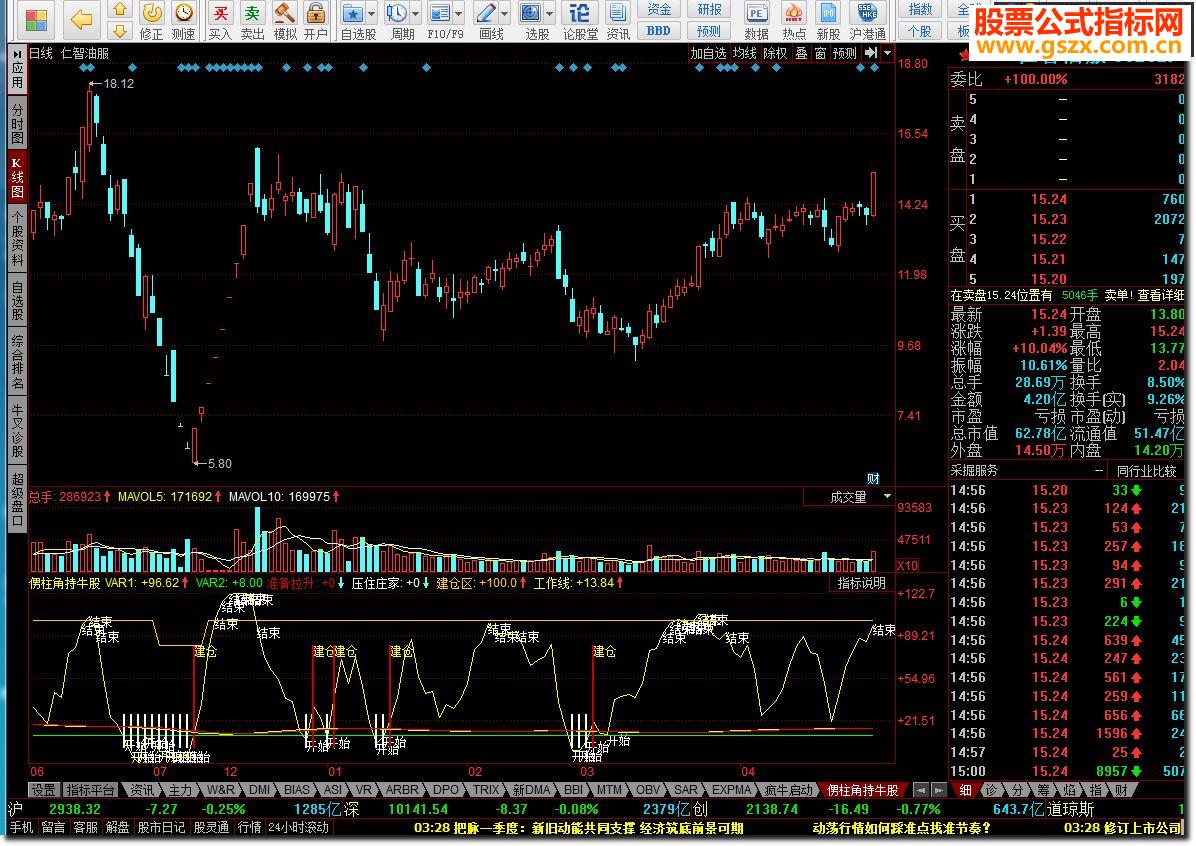The height and width of the screenshot is (846, 1196).
Task: Click the down arrow toolbar icon
Action: pyautogui.click(x=119, y=31)
